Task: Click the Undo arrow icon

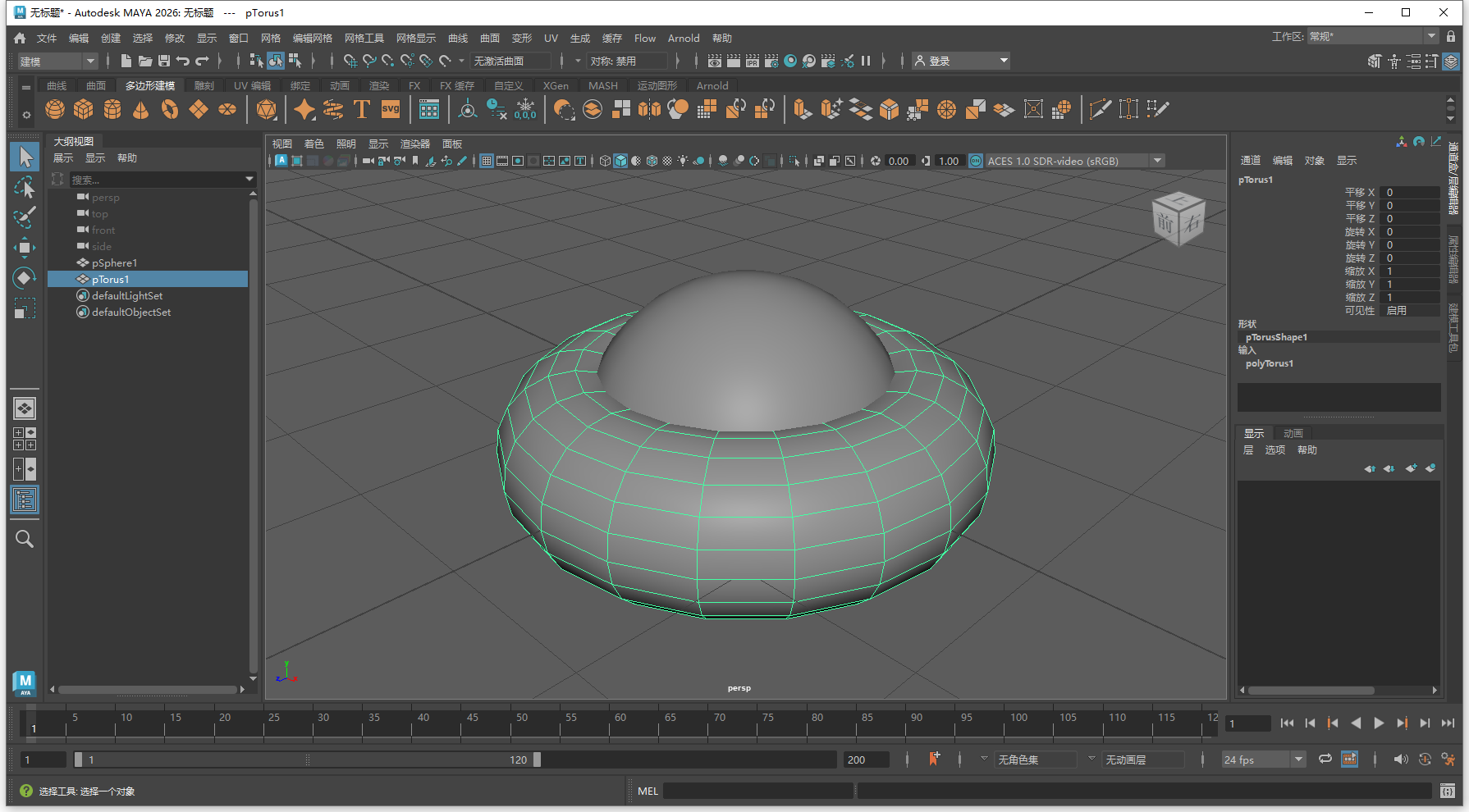Action: coord(182,61)
